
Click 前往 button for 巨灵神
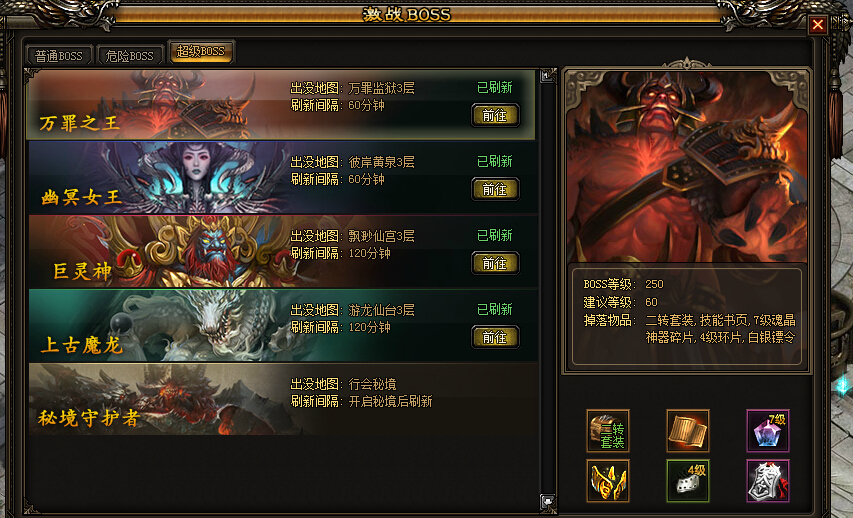tap(495, 263)
